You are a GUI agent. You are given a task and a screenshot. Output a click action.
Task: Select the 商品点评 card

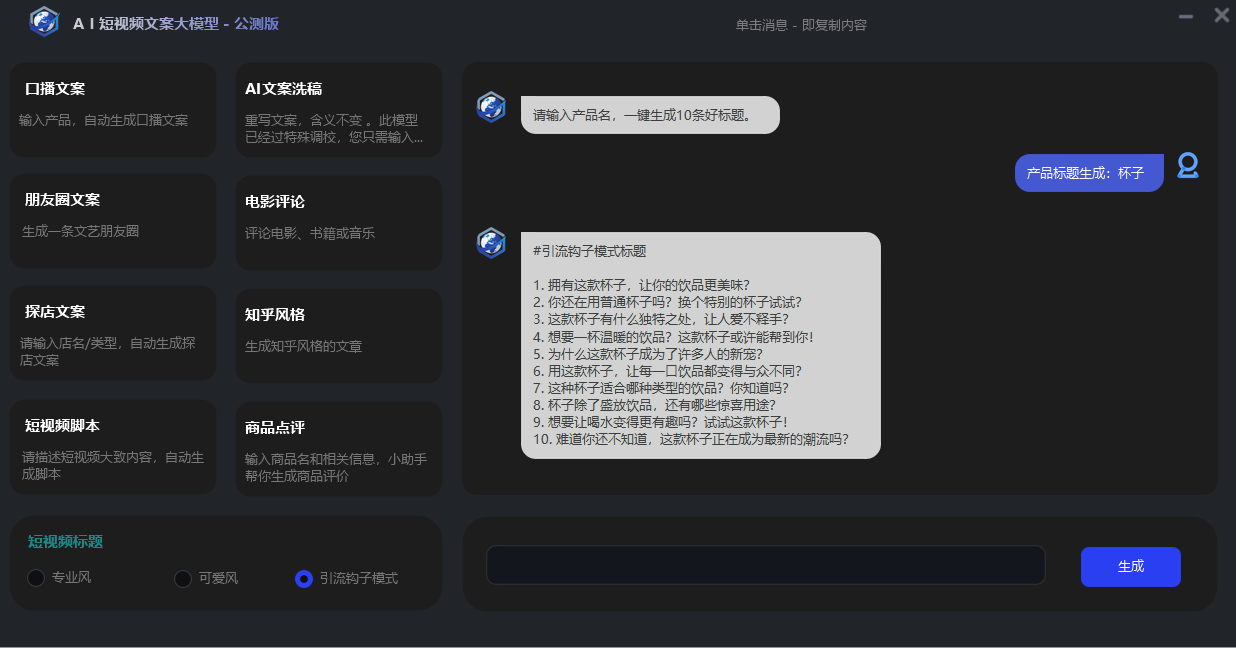[339, 448]
